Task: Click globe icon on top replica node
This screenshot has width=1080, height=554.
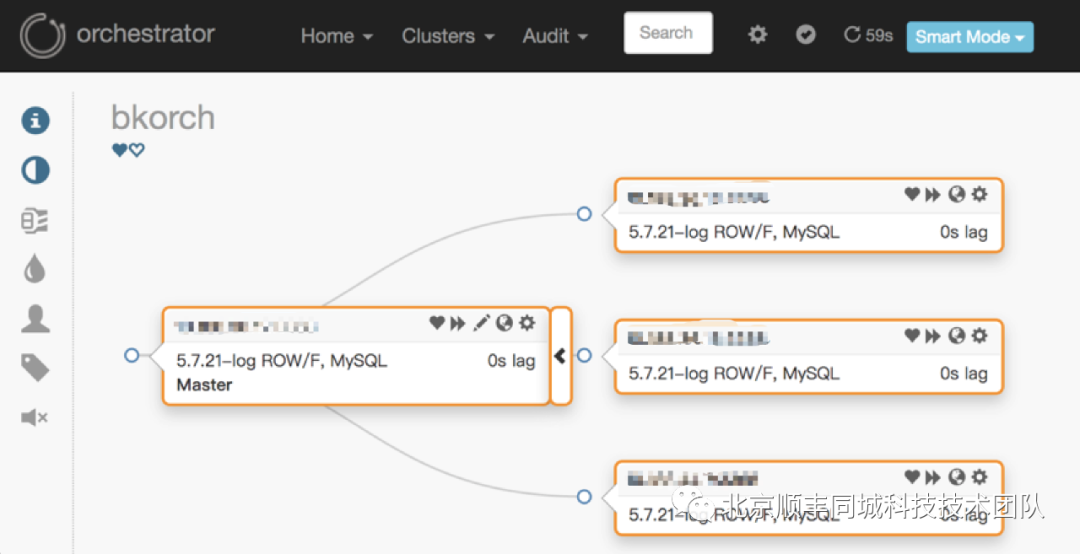Action: [957, 194]
